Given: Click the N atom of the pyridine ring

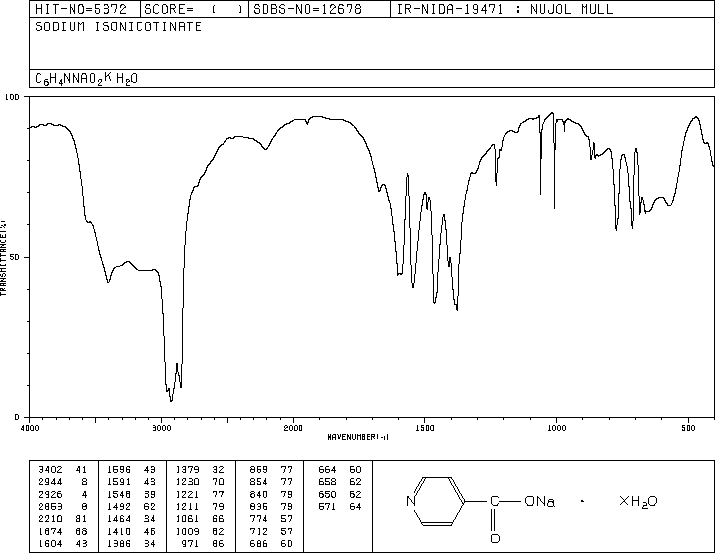Looking at the screenshot, I should 411,501.
